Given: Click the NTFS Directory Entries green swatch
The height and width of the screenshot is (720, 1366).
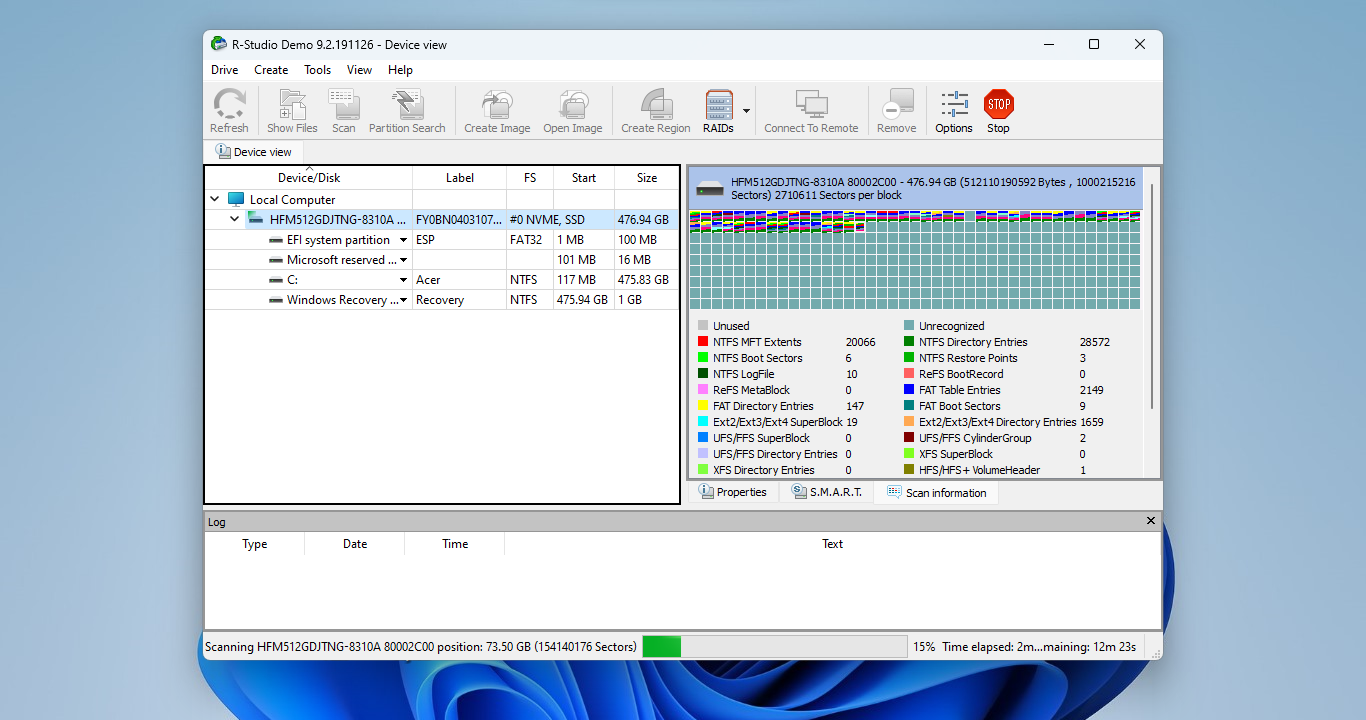Looking at the screenshot, I should [909, 342].
